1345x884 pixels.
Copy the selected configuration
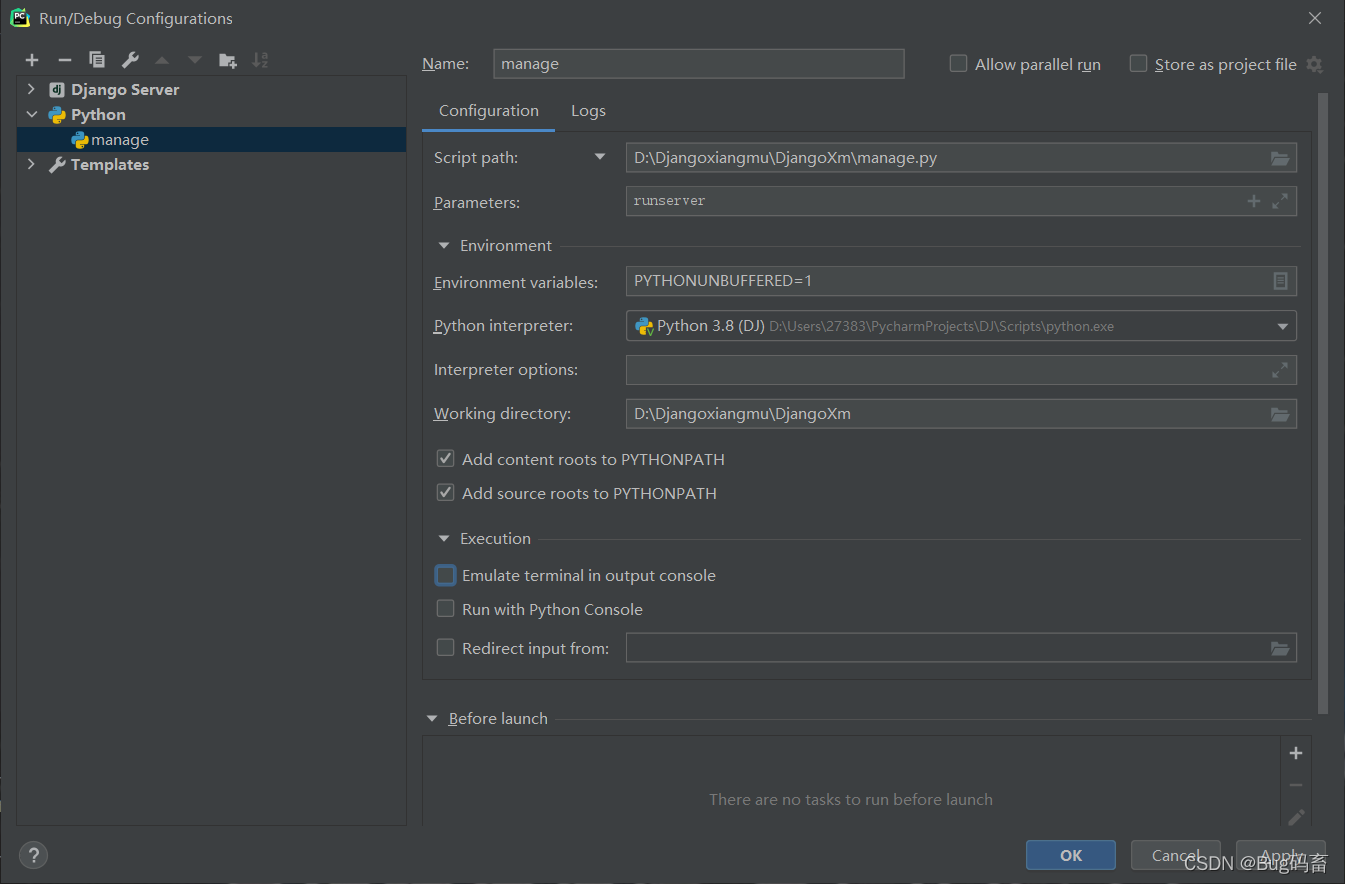pyautogui.click(x=97, y=60)
